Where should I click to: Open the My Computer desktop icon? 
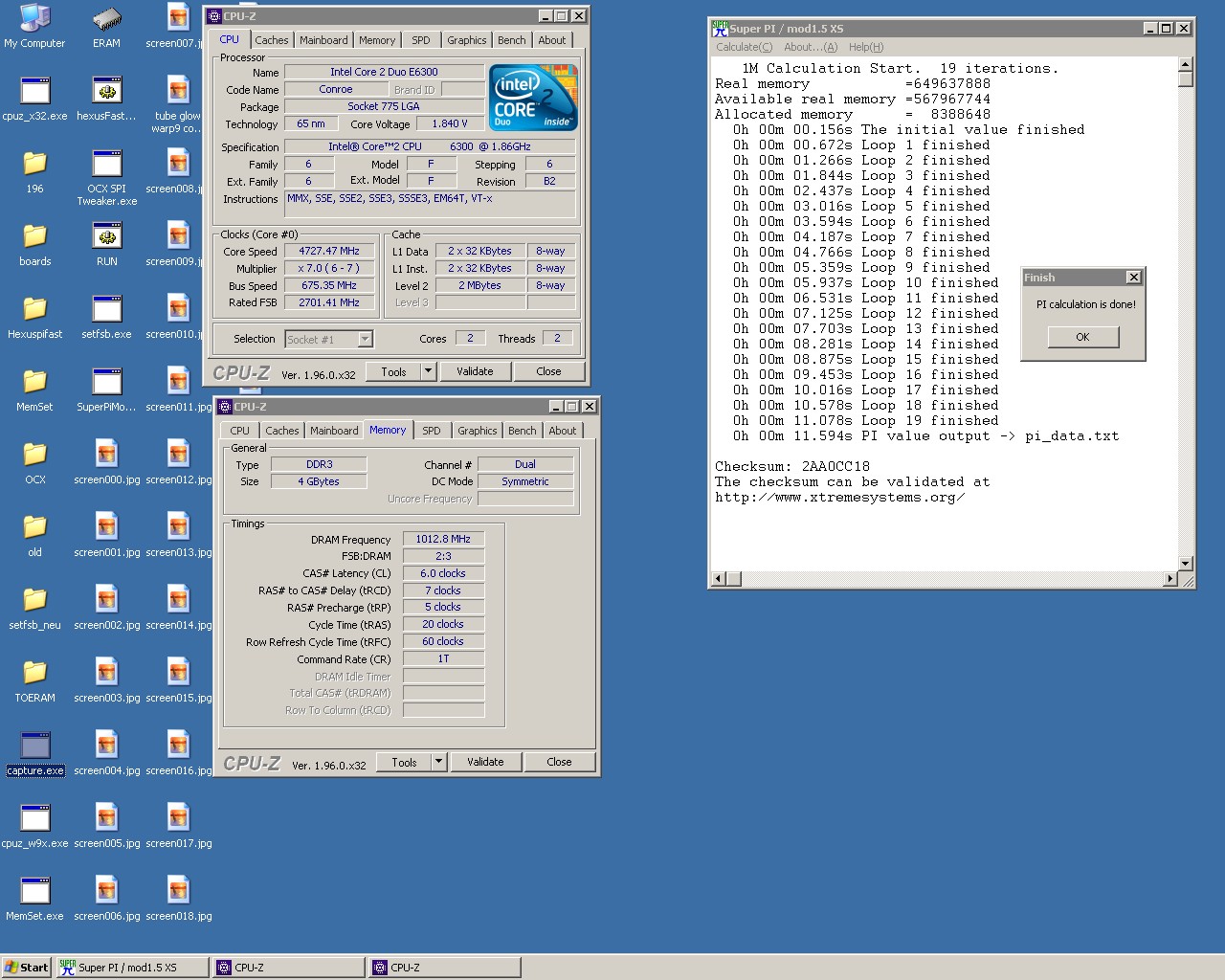[34, 26]
